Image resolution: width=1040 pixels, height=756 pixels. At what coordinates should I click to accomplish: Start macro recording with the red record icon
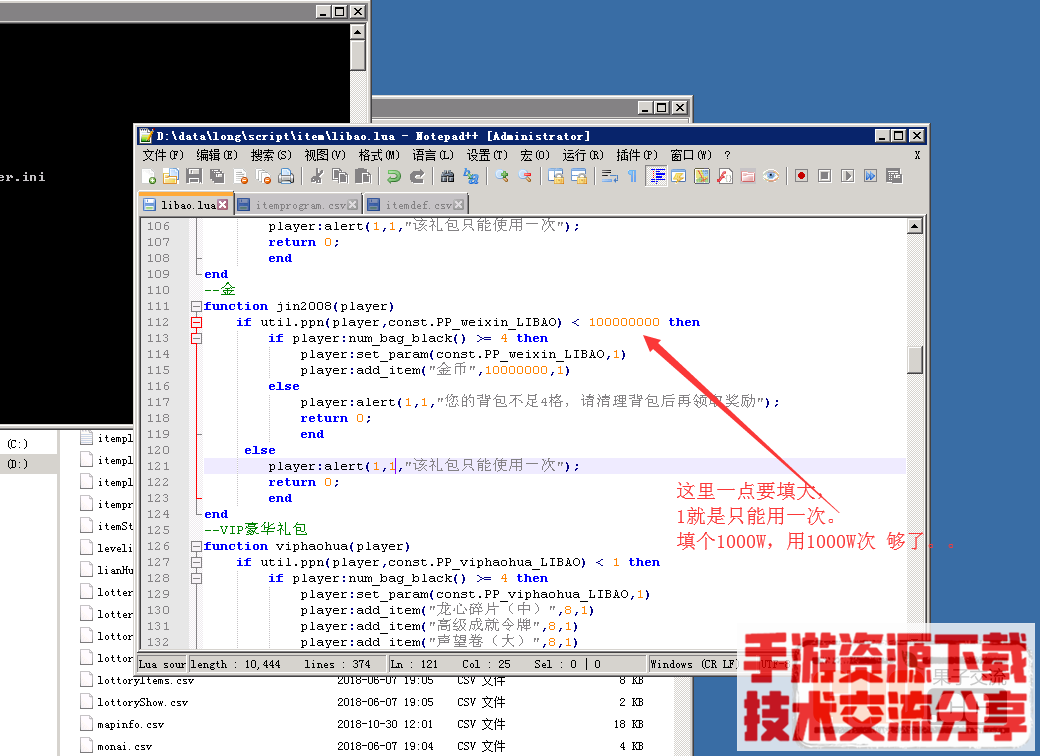coord(800,176)
